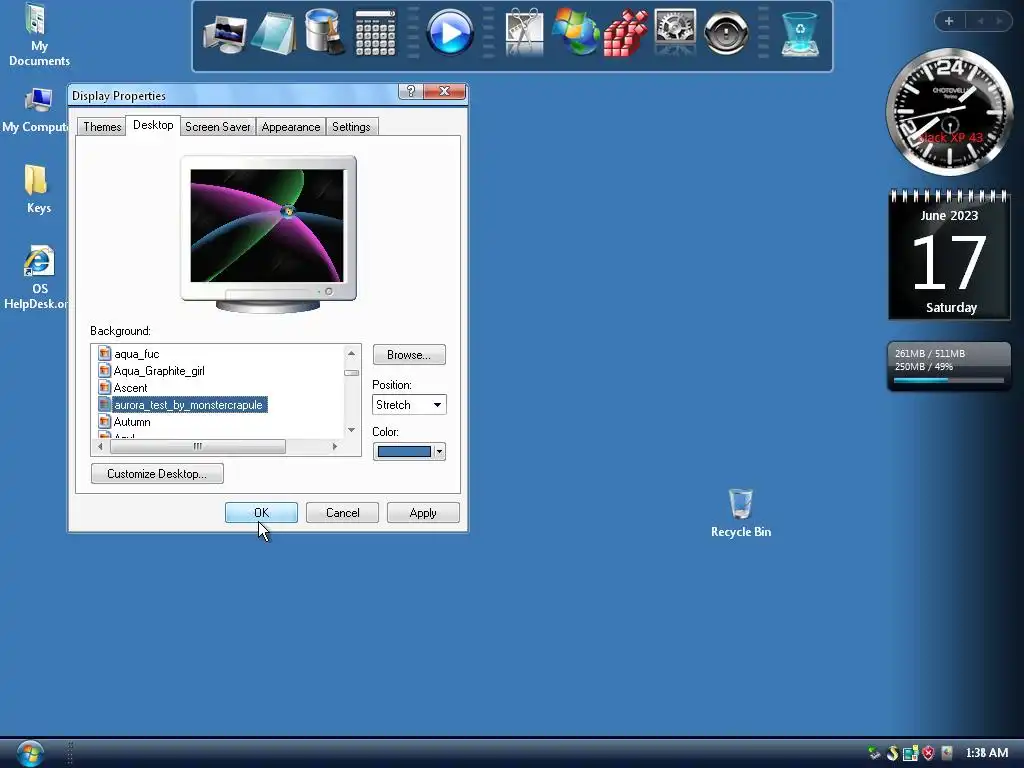
Task: Open the Settings tab
Action: [351, 127]
